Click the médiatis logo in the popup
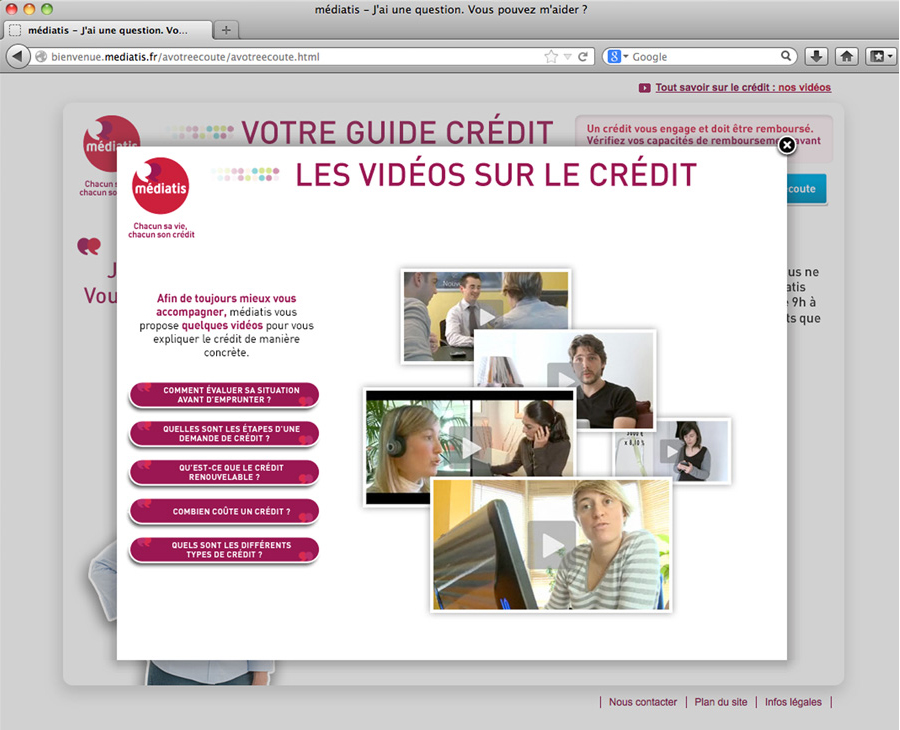The height and width of the screenshot is (730, 900). pyautogui.click(x=161, y=187)
